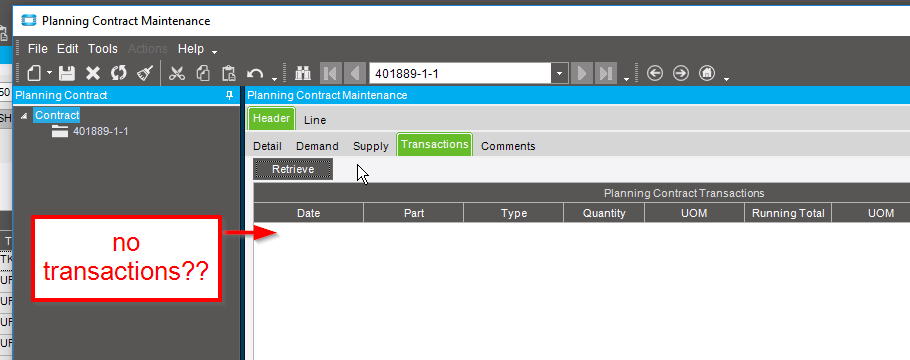
Task: Open the Tools menu
Action: (x=103, y=49)
